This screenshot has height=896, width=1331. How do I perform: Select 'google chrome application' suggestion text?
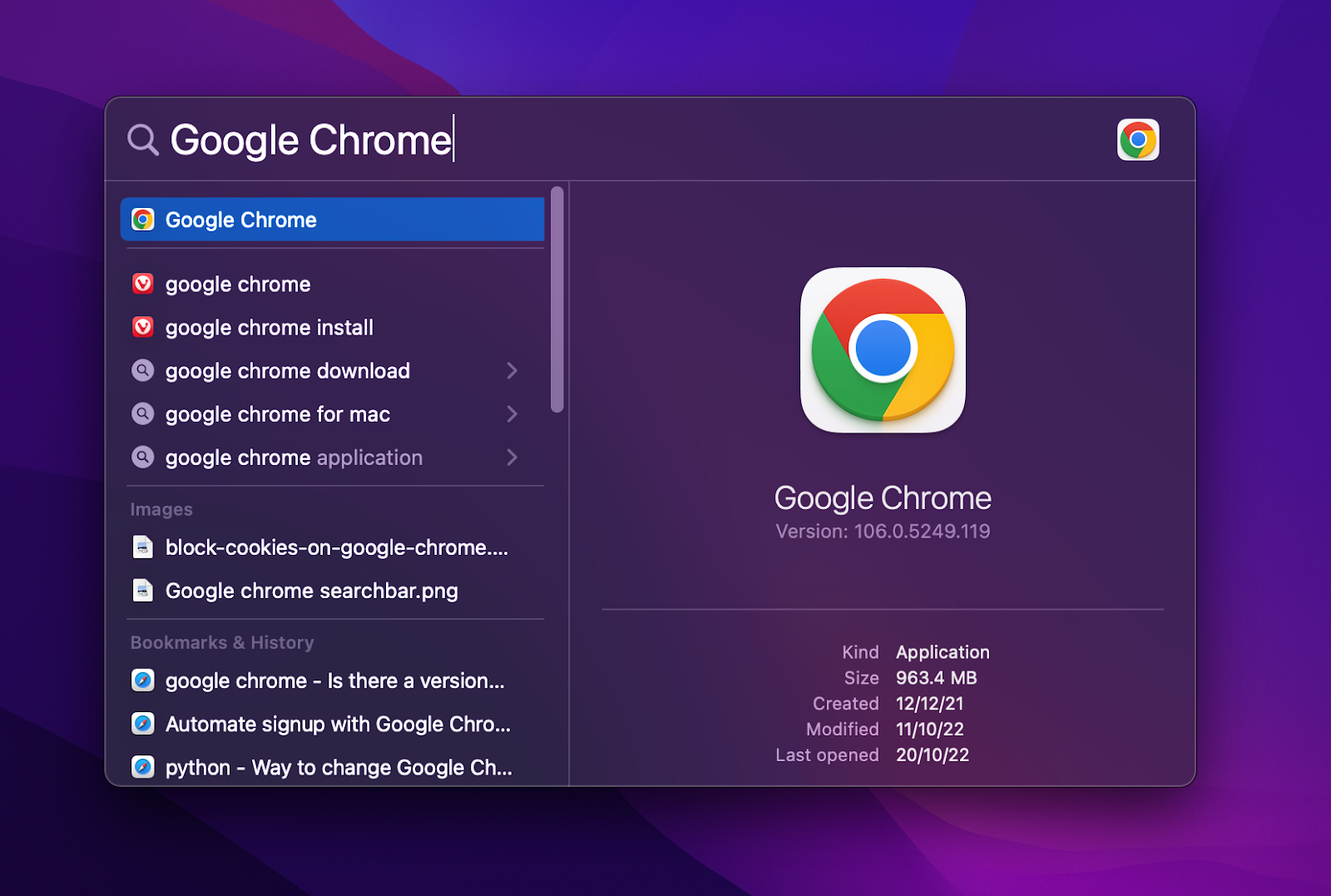coord(294,458)
